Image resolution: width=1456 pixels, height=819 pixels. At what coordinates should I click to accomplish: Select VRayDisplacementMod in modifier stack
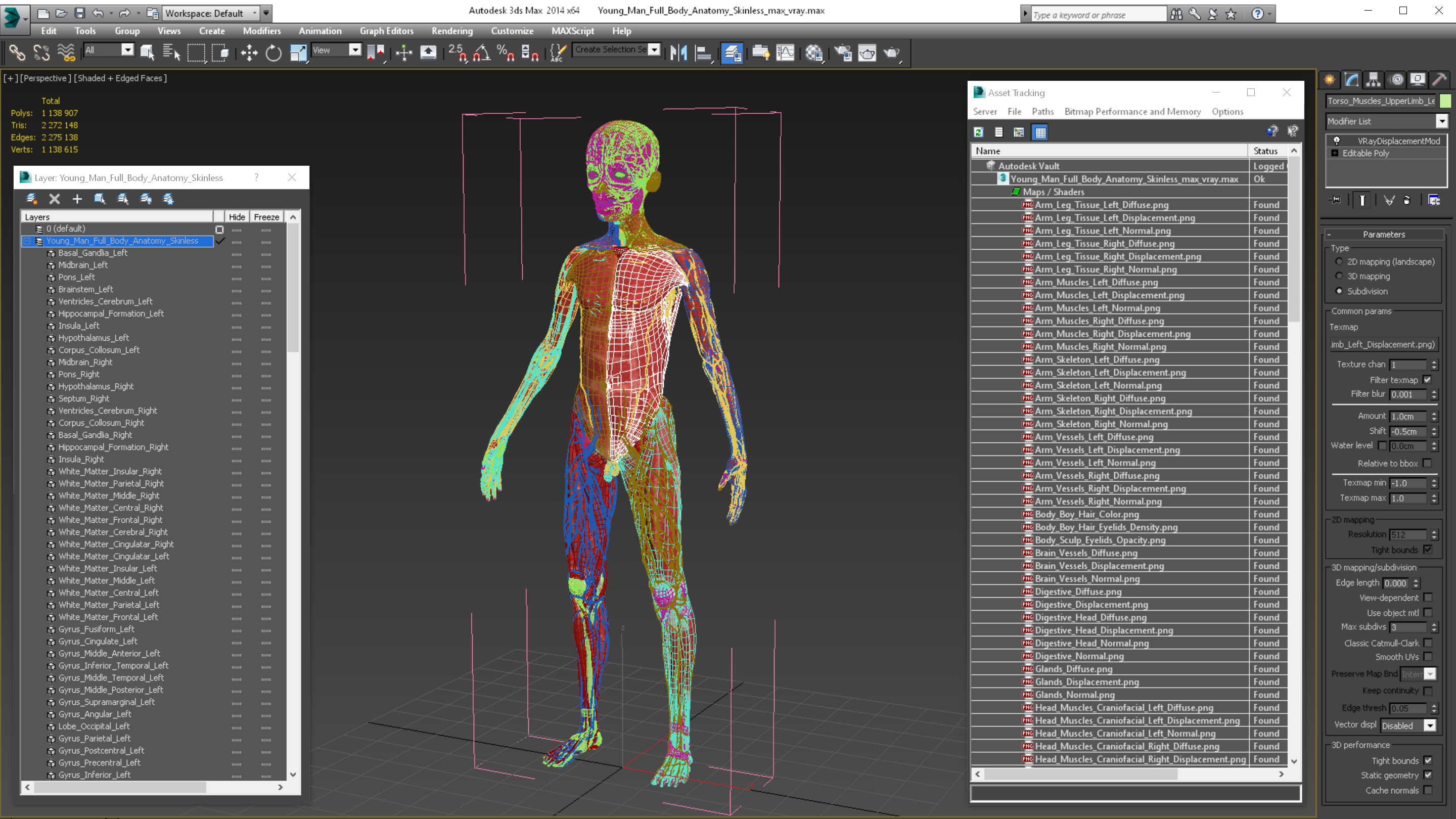pos(1398,142)
